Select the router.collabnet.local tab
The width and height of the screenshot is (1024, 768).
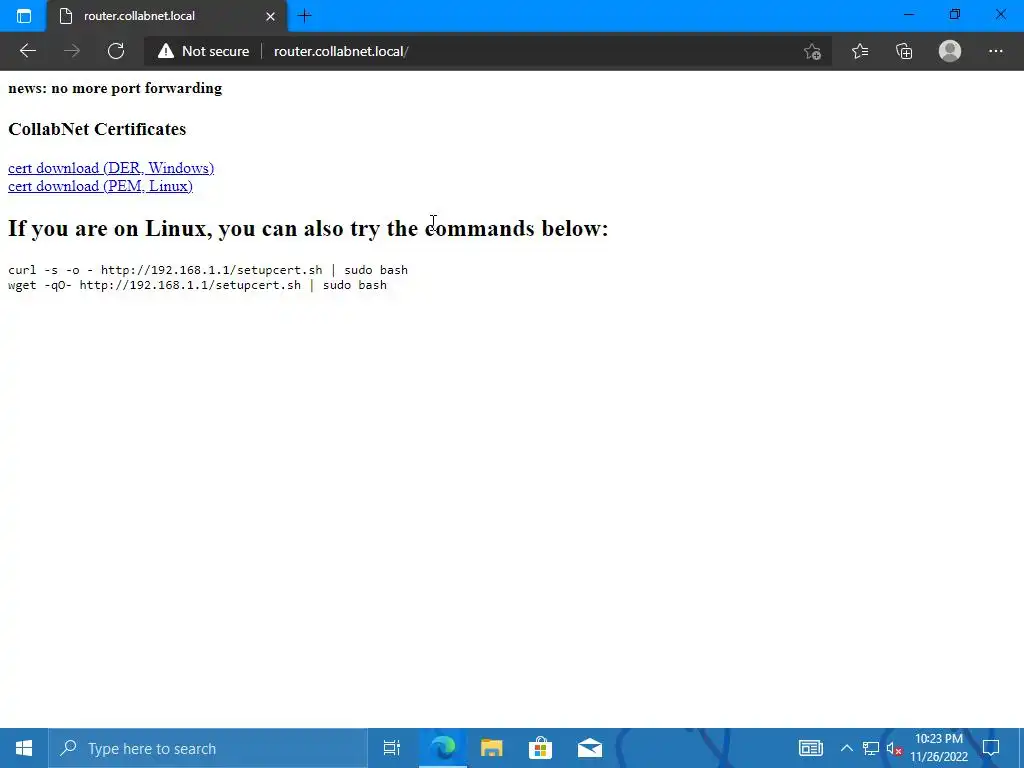[167, 16]
